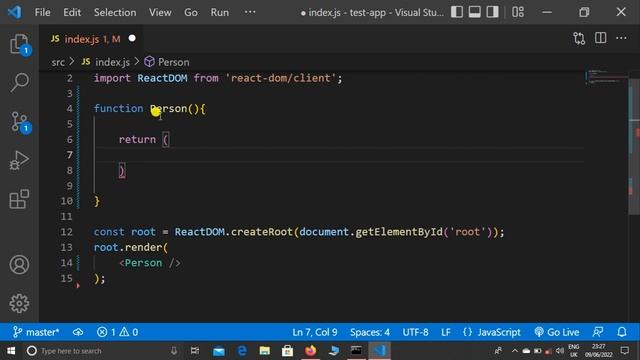Viewport: 640px width, 360px height.
Task: Open changes compare icon in editor toolbar
Action: point(579,38)
